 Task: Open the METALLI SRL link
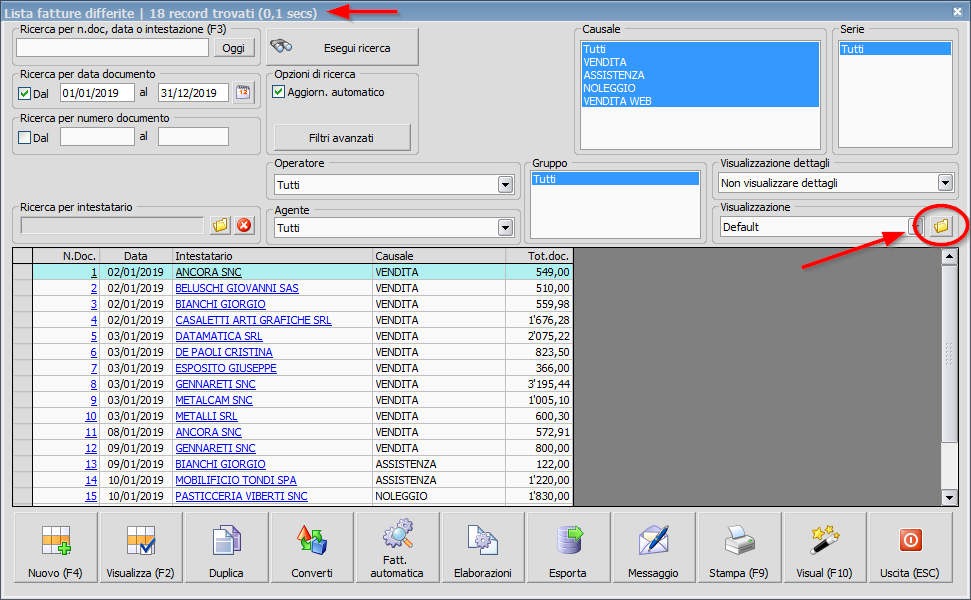(x=206, y=416)
